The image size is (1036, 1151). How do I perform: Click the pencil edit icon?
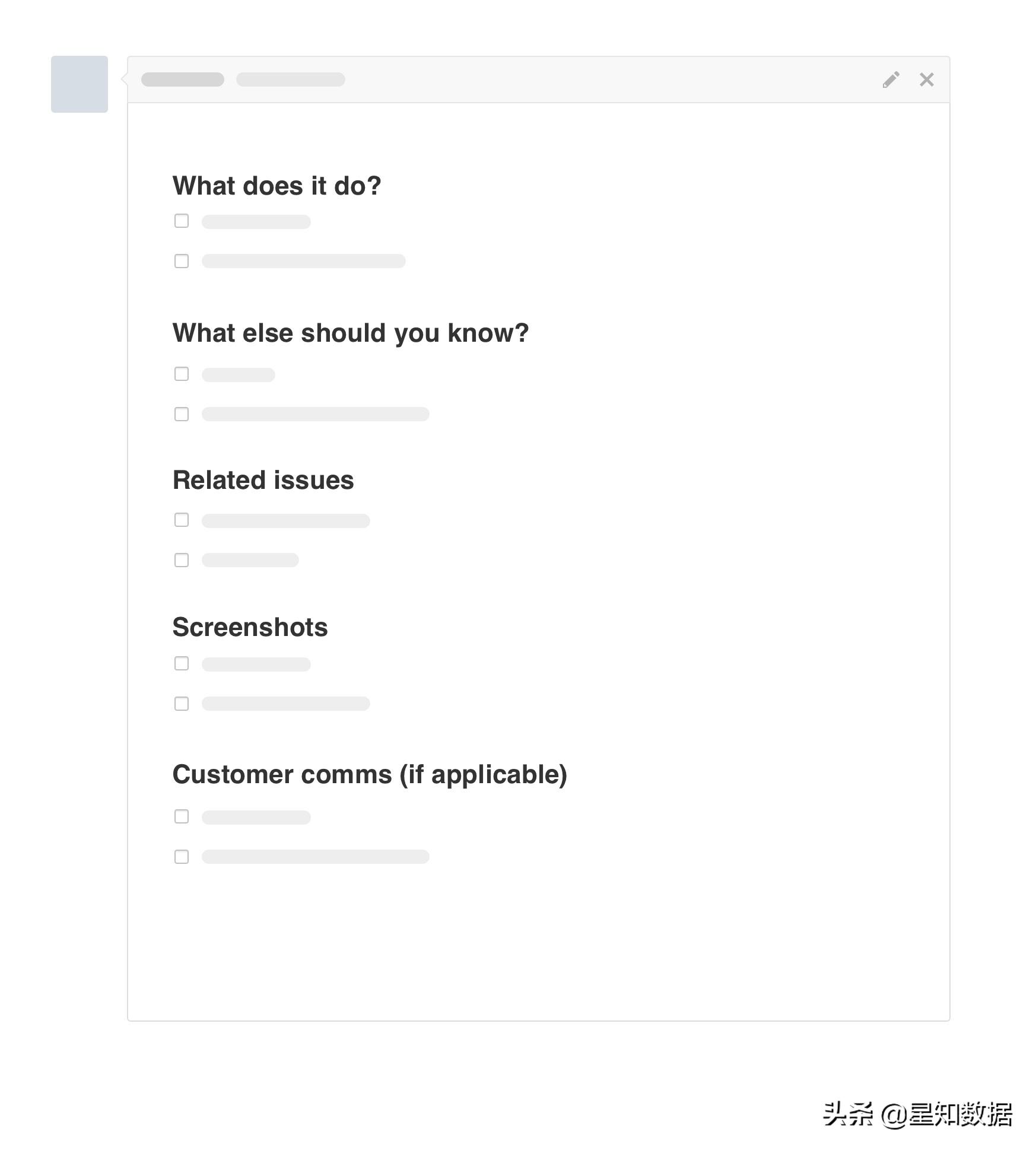[891, 80]
